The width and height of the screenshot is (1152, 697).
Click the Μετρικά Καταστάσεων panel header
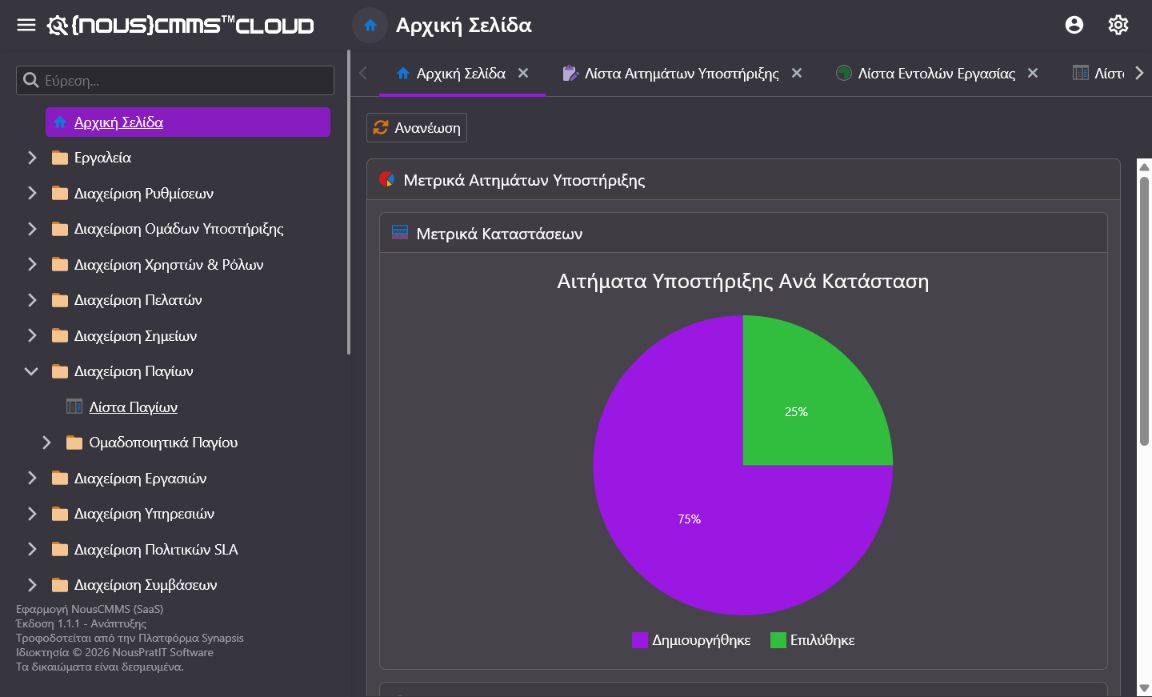(x=743, y=234)
